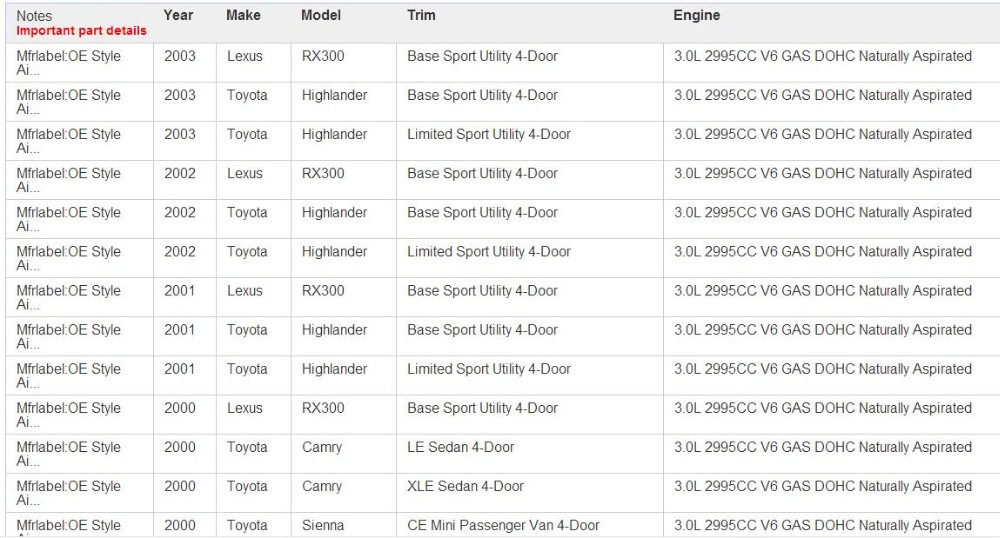Click Lexus in the 2000 RX300 row
The width and height of the screenshot is (1000, 538).
pos(244,408)
